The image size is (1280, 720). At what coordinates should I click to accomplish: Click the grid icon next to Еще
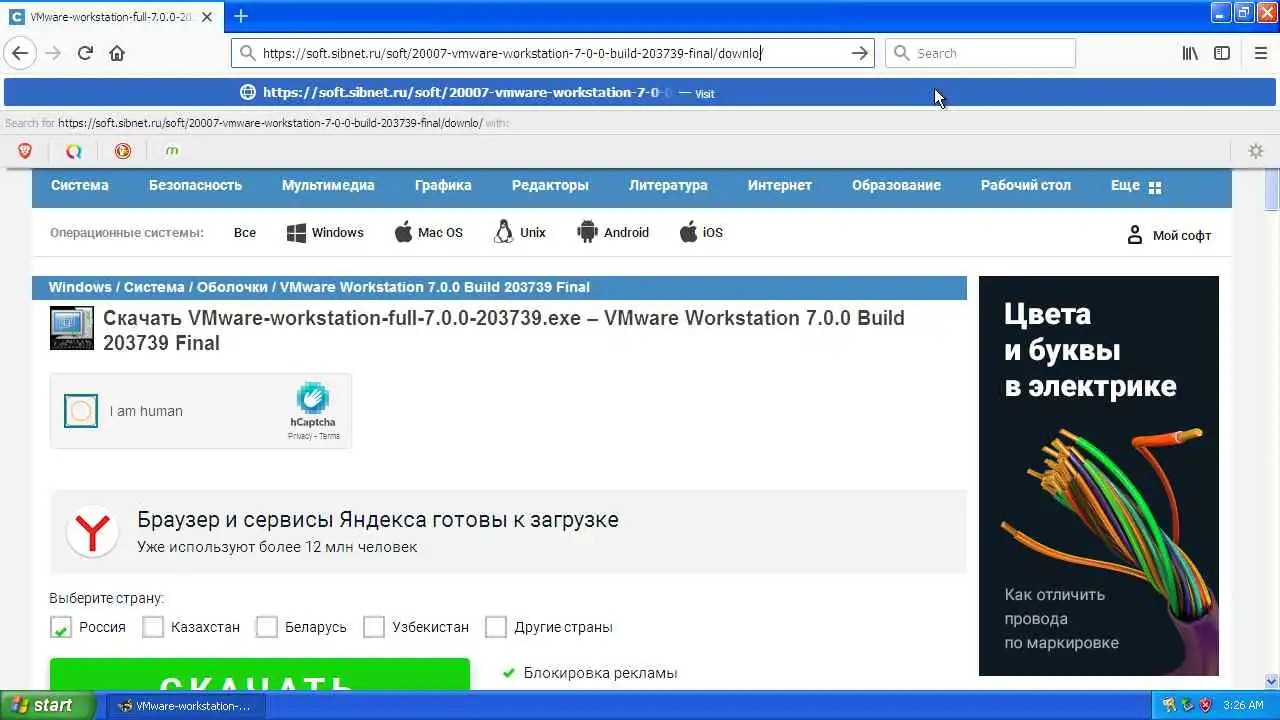[1155, 187]
